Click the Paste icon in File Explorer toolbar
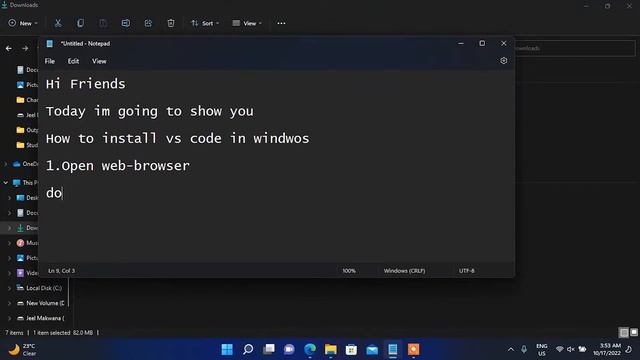Screen dimensions: 640x360 (x=103, y=23)
